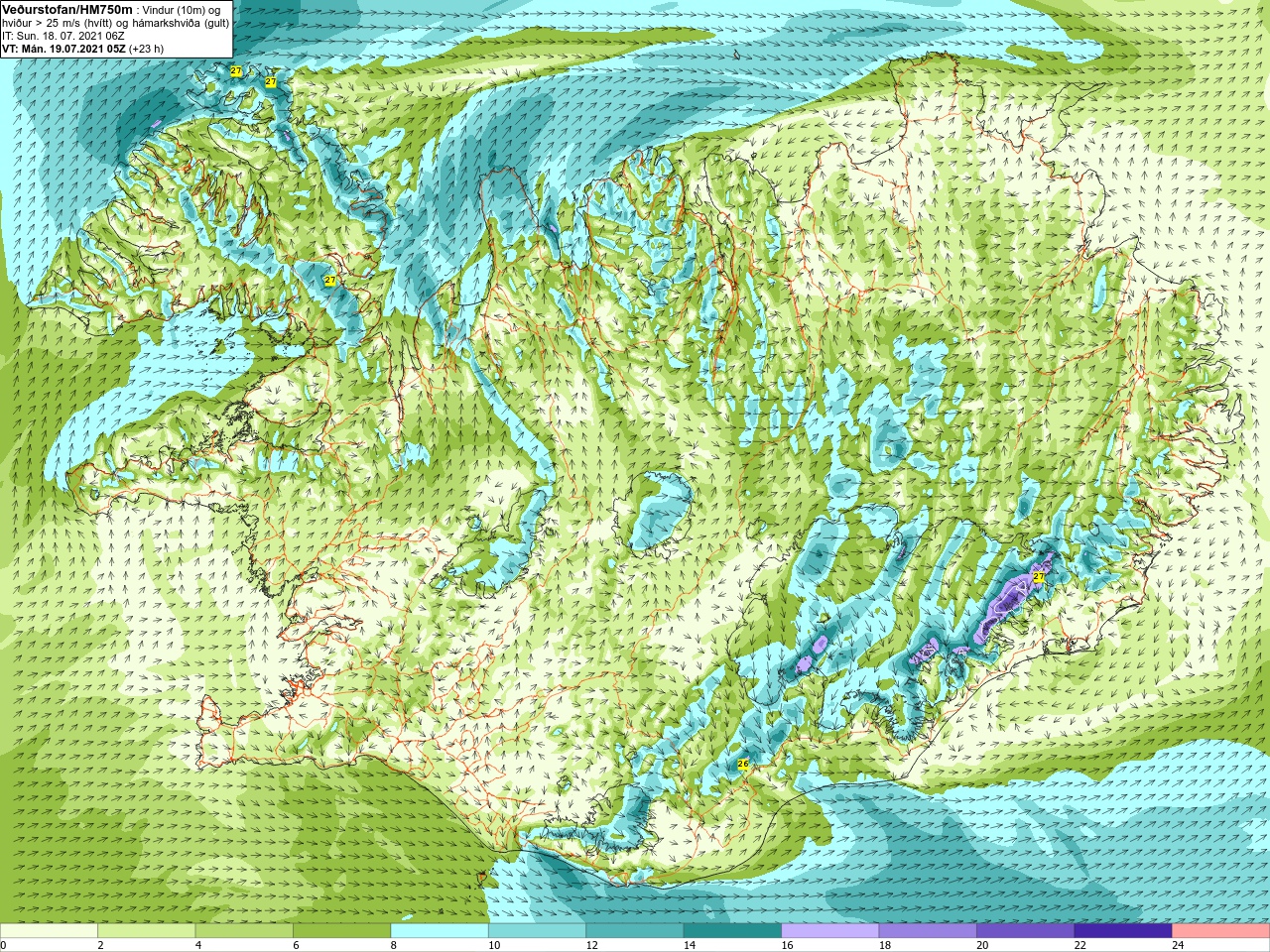The height and width of the screenshot is (952, 1270).
Task: Click the legend tick label 16
Action: [787, 945]
